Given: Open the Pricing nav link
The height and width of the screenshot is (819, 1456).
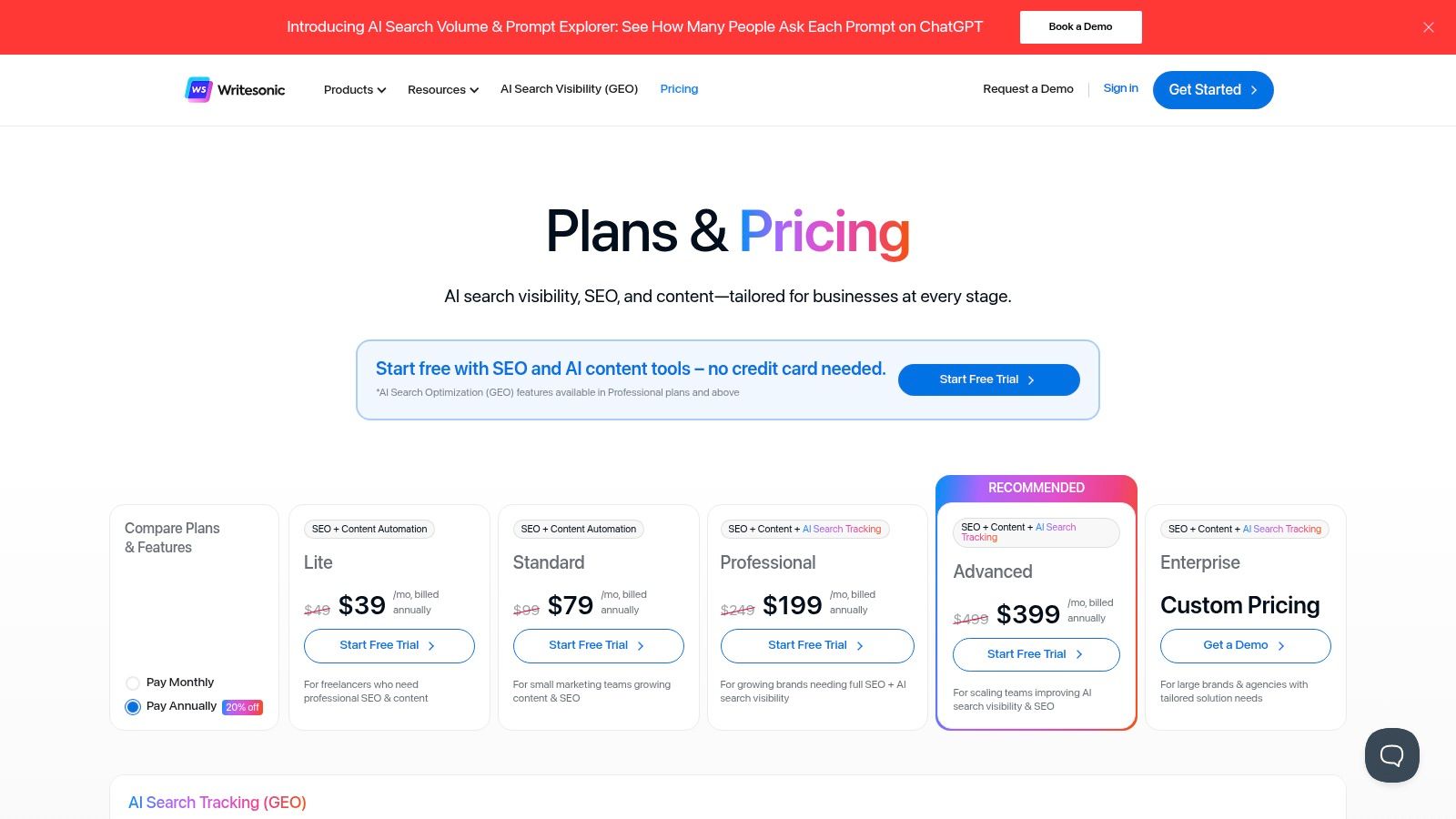Looking at the screenshot, I should [x=679, y=89].
